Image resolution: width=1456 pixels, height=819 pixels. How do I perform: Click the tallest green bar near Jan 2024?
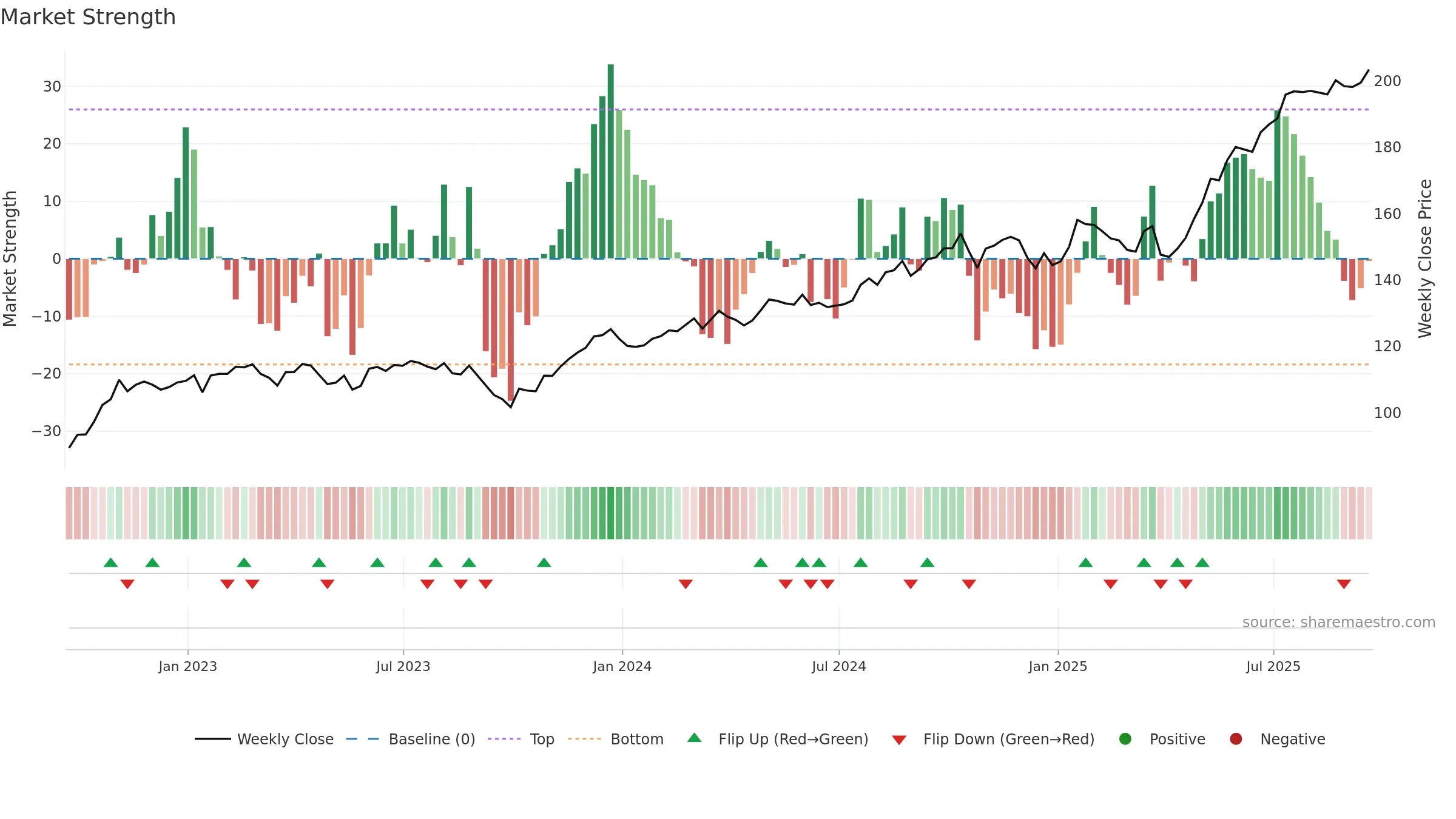(611, 161)
